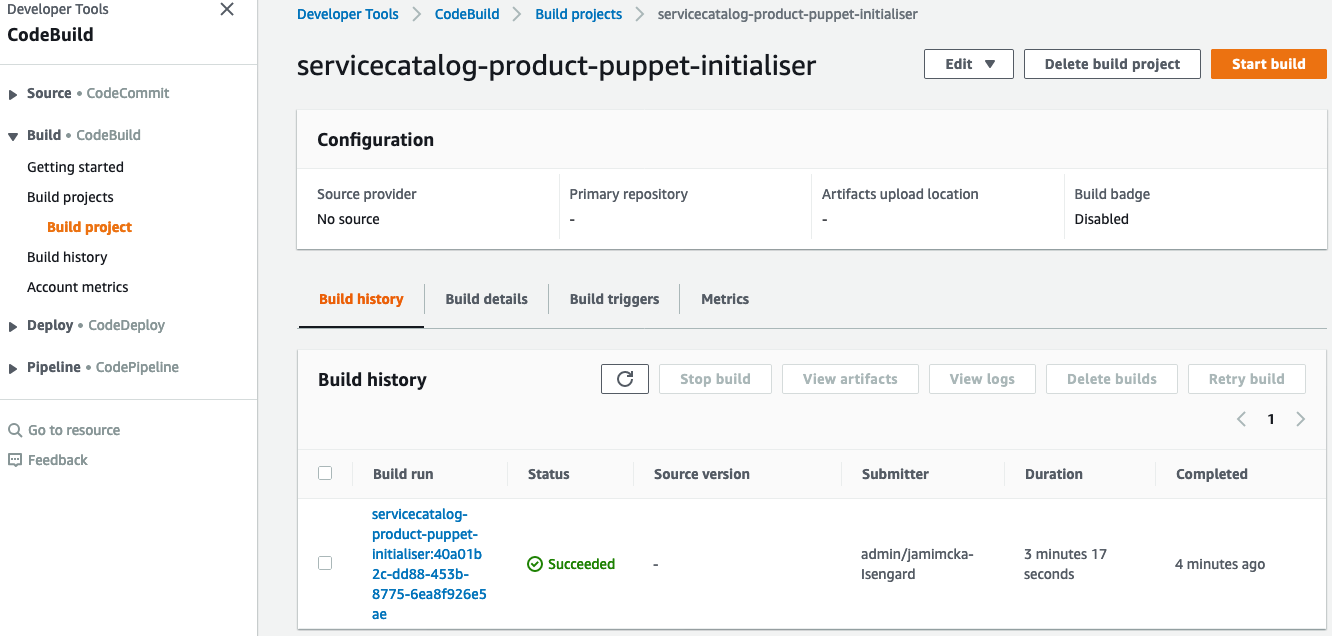Click the Submitter column header

tap(895, 474)
